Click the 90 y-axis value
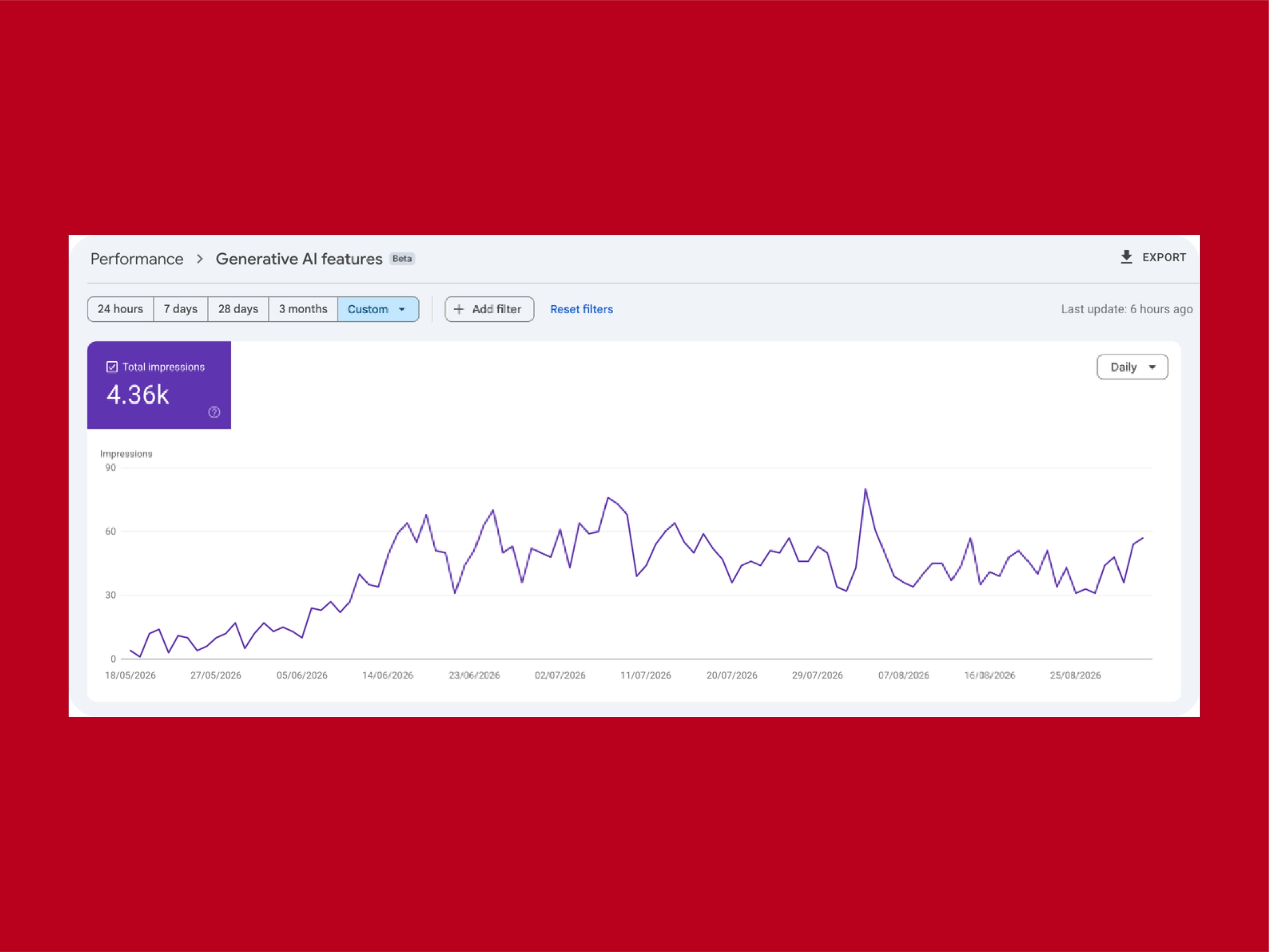The image size is (1269, 952). pyautogui.click(x=110, y=468)
